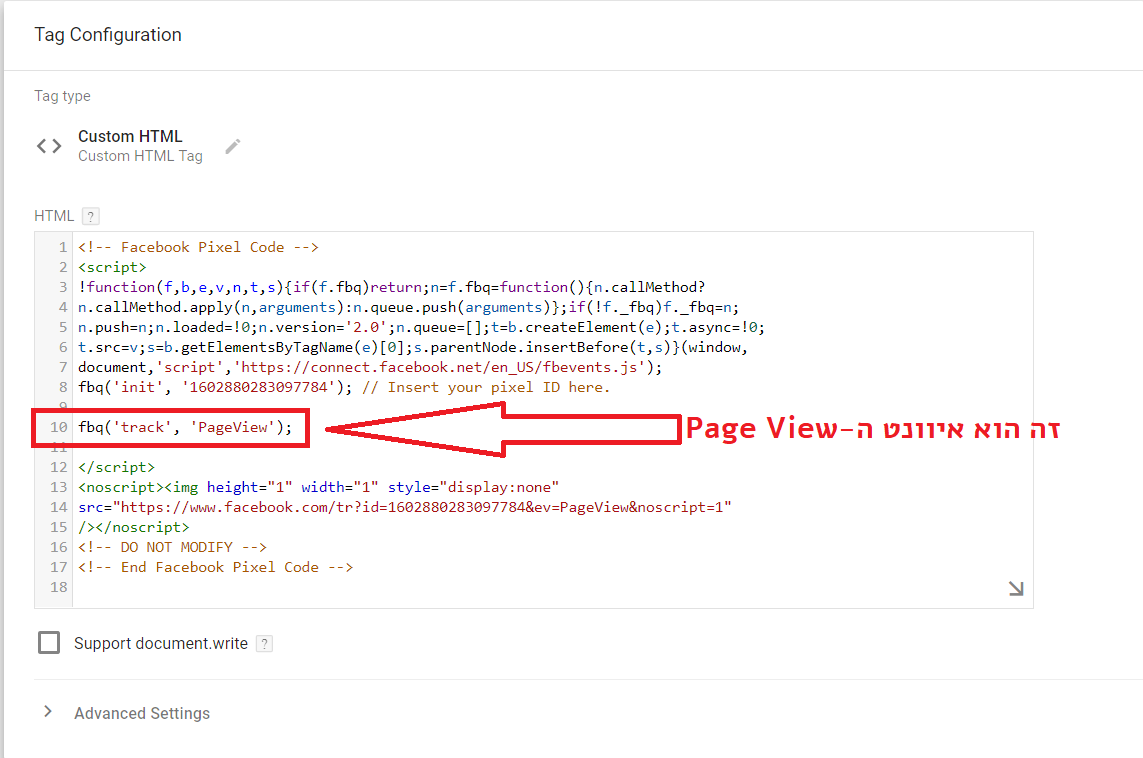The height and width of the screenshot is (758, 1143).
Task: Click the End Facebook Pixel Code comment
Action: (x=216, y=567)
